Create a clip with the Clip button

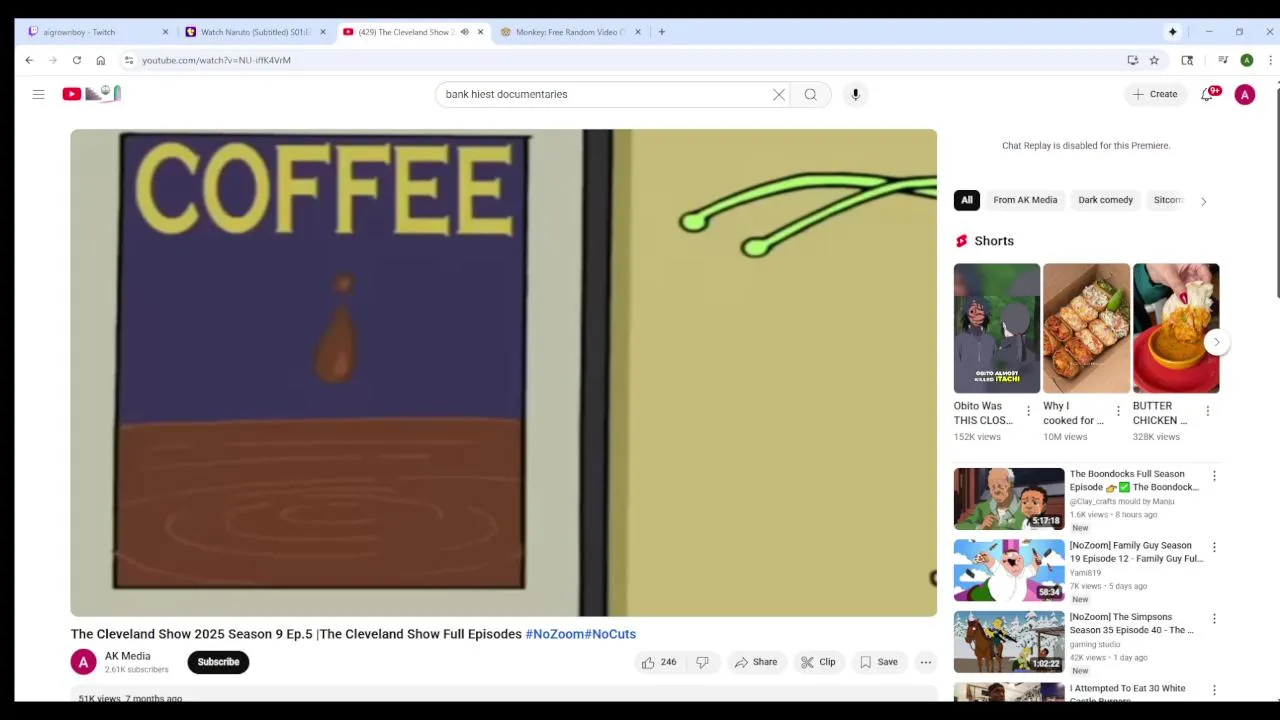(818, 662)
